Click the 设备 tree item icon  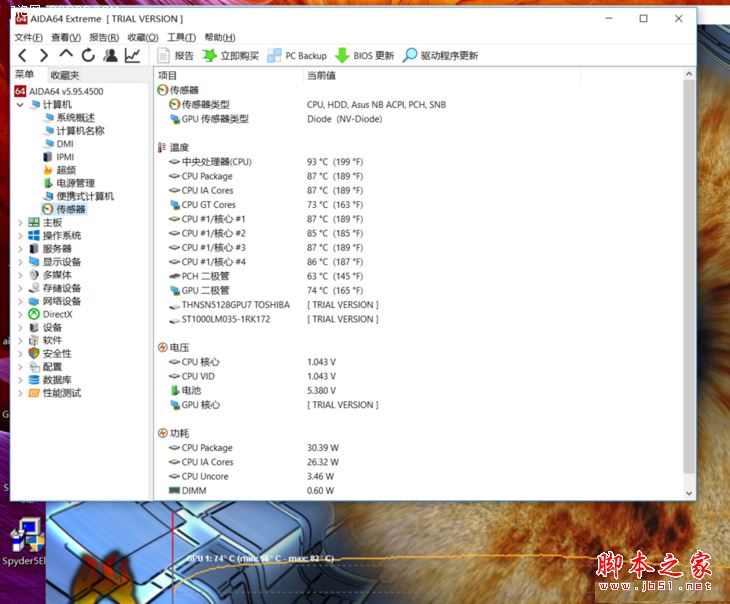click(x=34, y=327)
